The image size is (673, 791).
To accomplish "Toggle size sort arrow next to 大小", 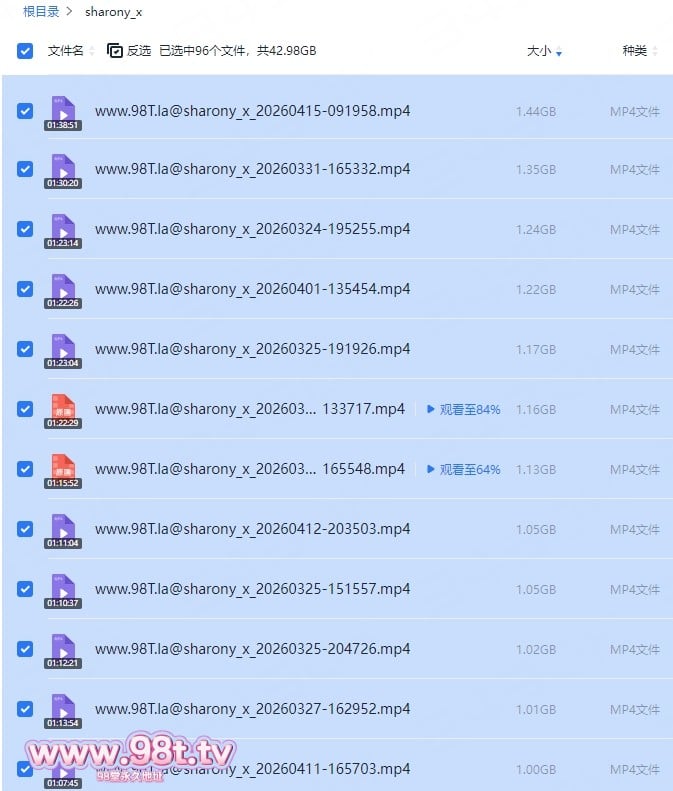I will pos(558,52).
